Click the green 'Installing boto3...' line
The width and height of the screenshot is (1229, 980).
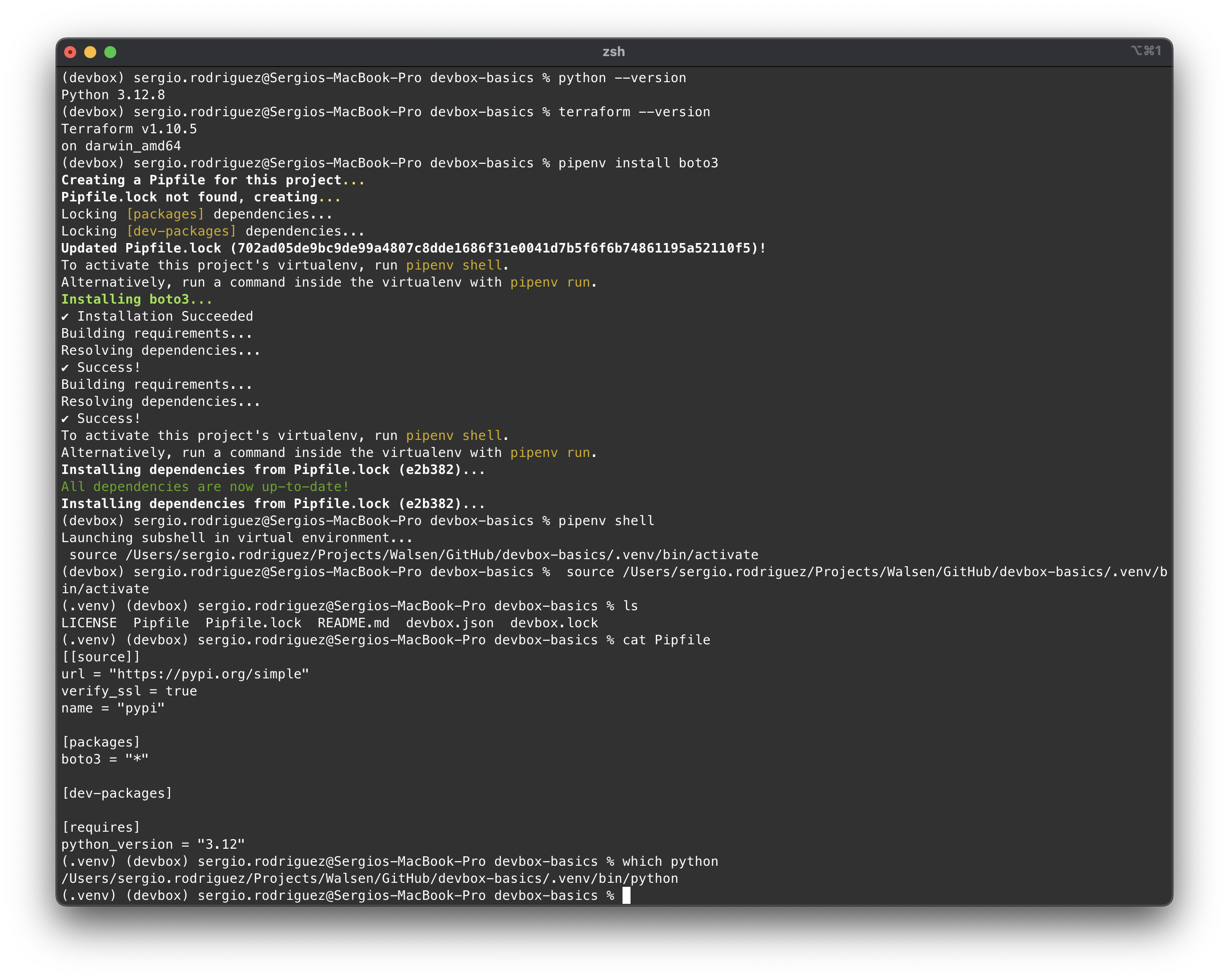click(137, 300)
